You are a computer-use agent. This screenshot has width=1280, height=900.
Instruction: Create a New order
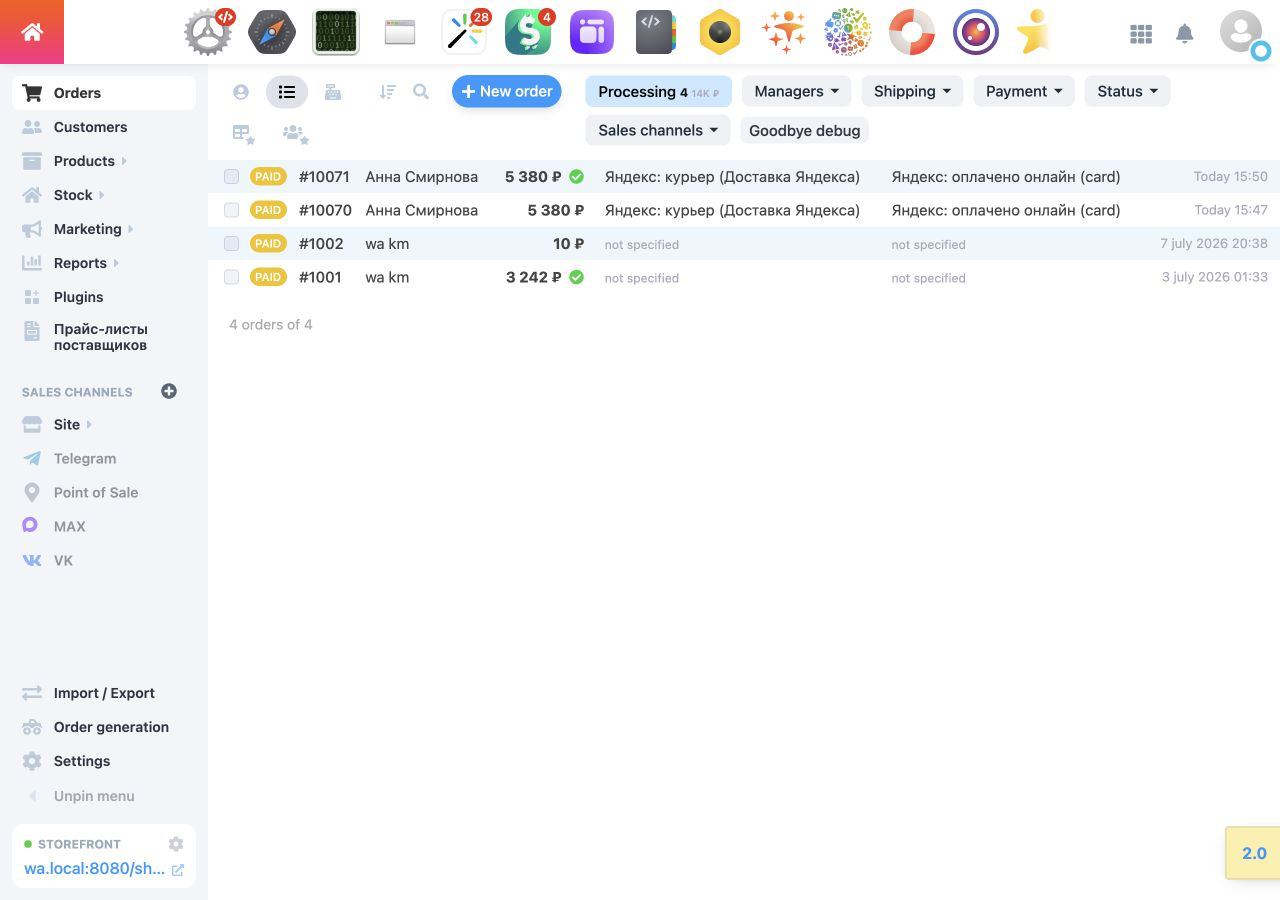507,91
